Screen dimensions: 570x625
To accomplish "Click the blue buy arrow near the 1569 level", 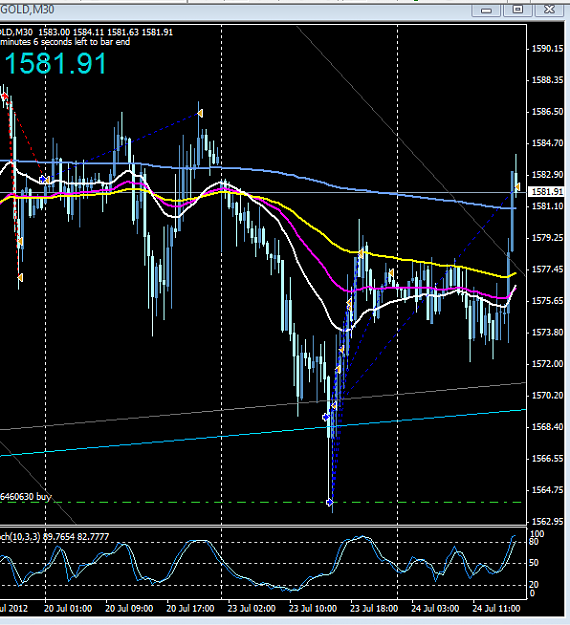I will point(326,417).
